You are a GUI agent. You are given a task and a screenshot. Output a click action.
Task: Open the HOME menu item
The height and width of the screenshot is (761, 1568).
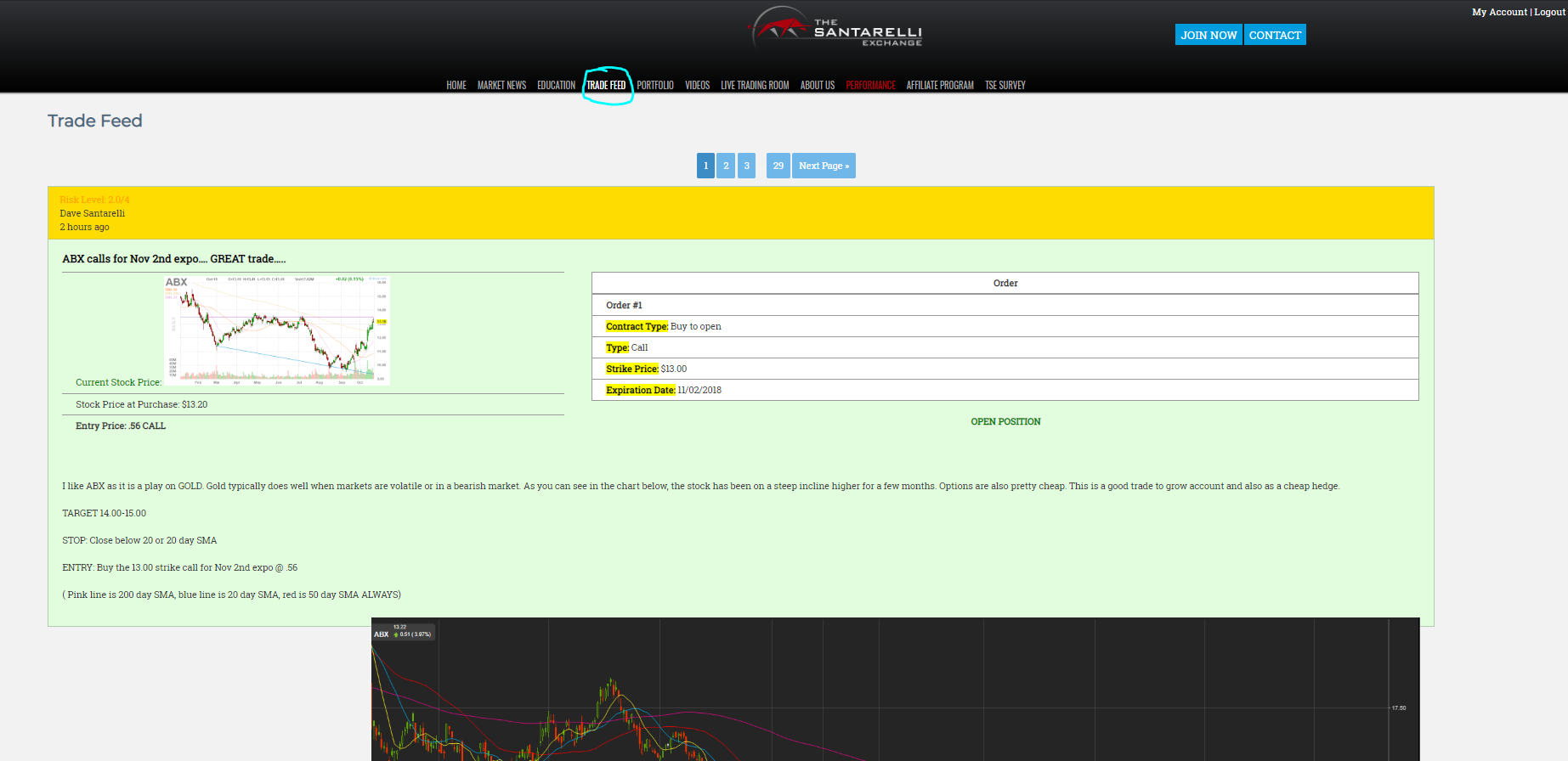(456, 85)
